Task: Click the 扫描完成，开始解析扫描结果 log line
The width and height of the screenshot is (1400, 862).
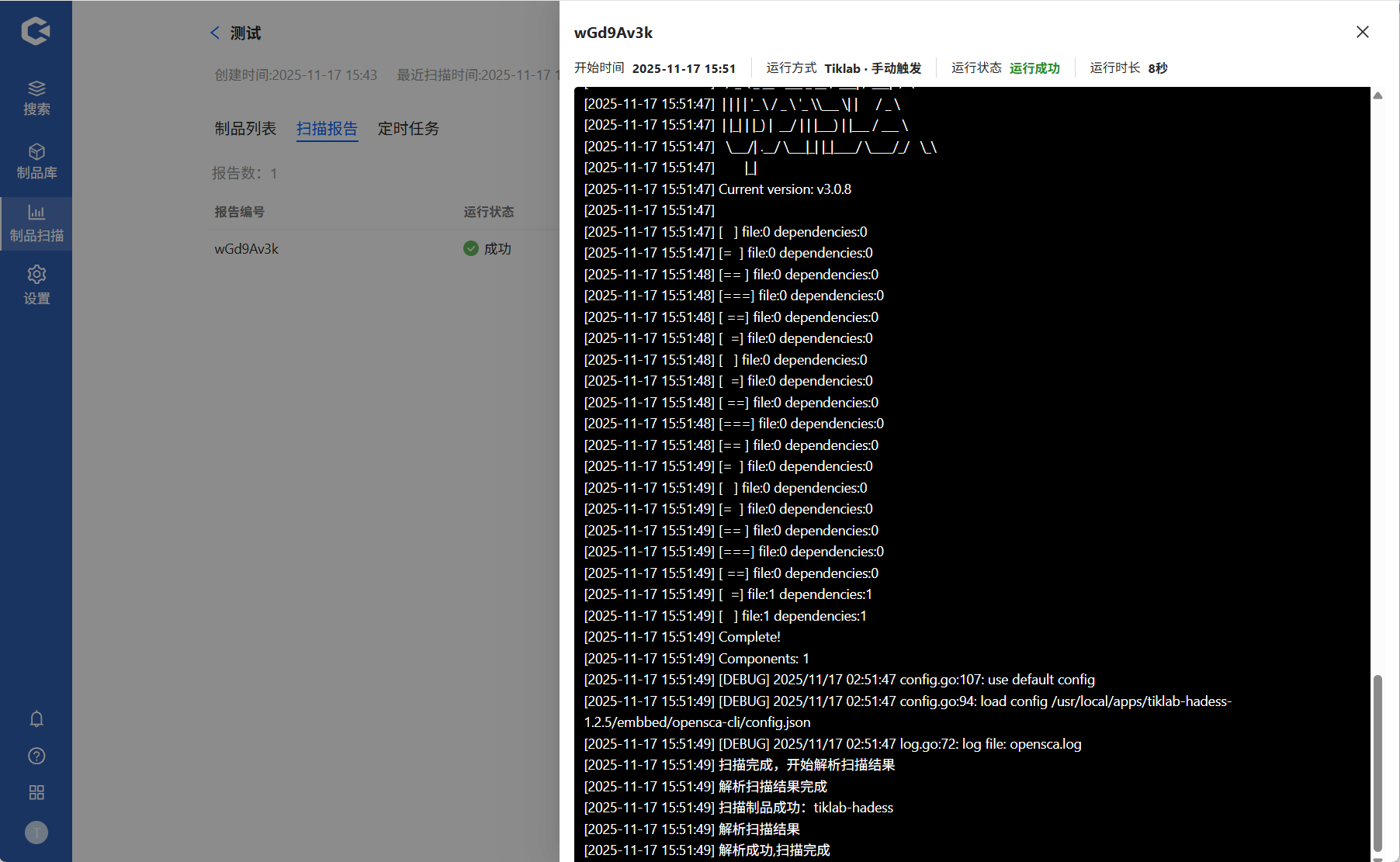Action: [740, 765]
